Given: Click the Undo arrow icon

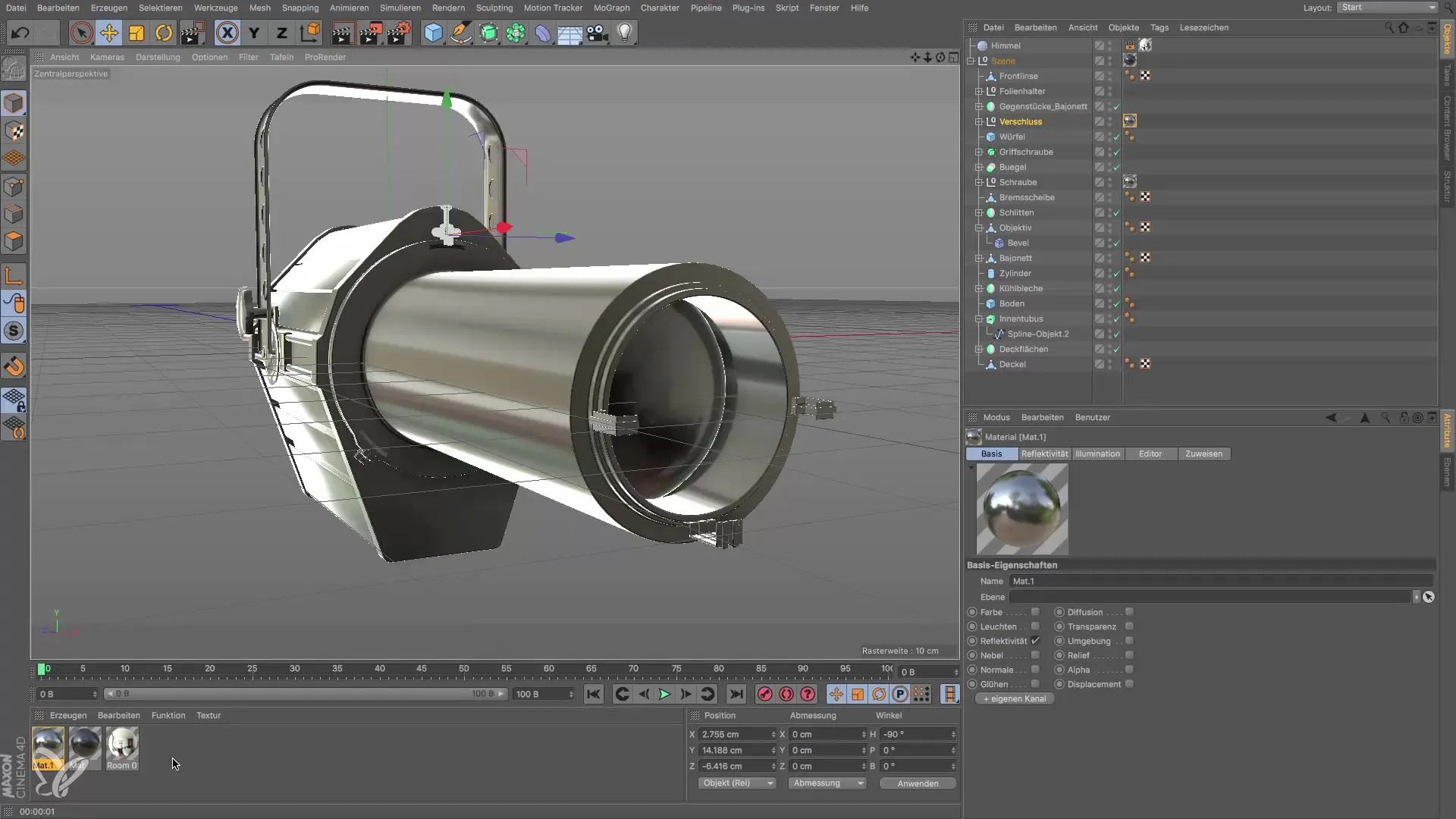Looking at the screenshot, I should [20, 33].
